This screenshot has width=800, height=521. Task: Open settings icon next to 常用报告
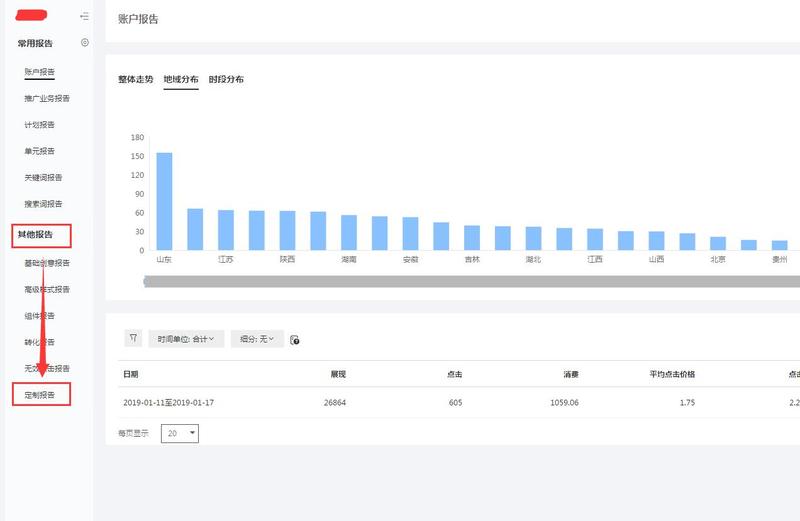85,42
